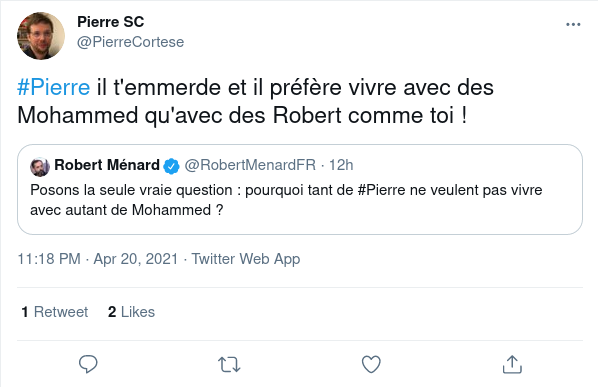Retweet using the arrows icon
Image resolution: width=598 pixels, height=387 pixels.
(x=229, y=365)
